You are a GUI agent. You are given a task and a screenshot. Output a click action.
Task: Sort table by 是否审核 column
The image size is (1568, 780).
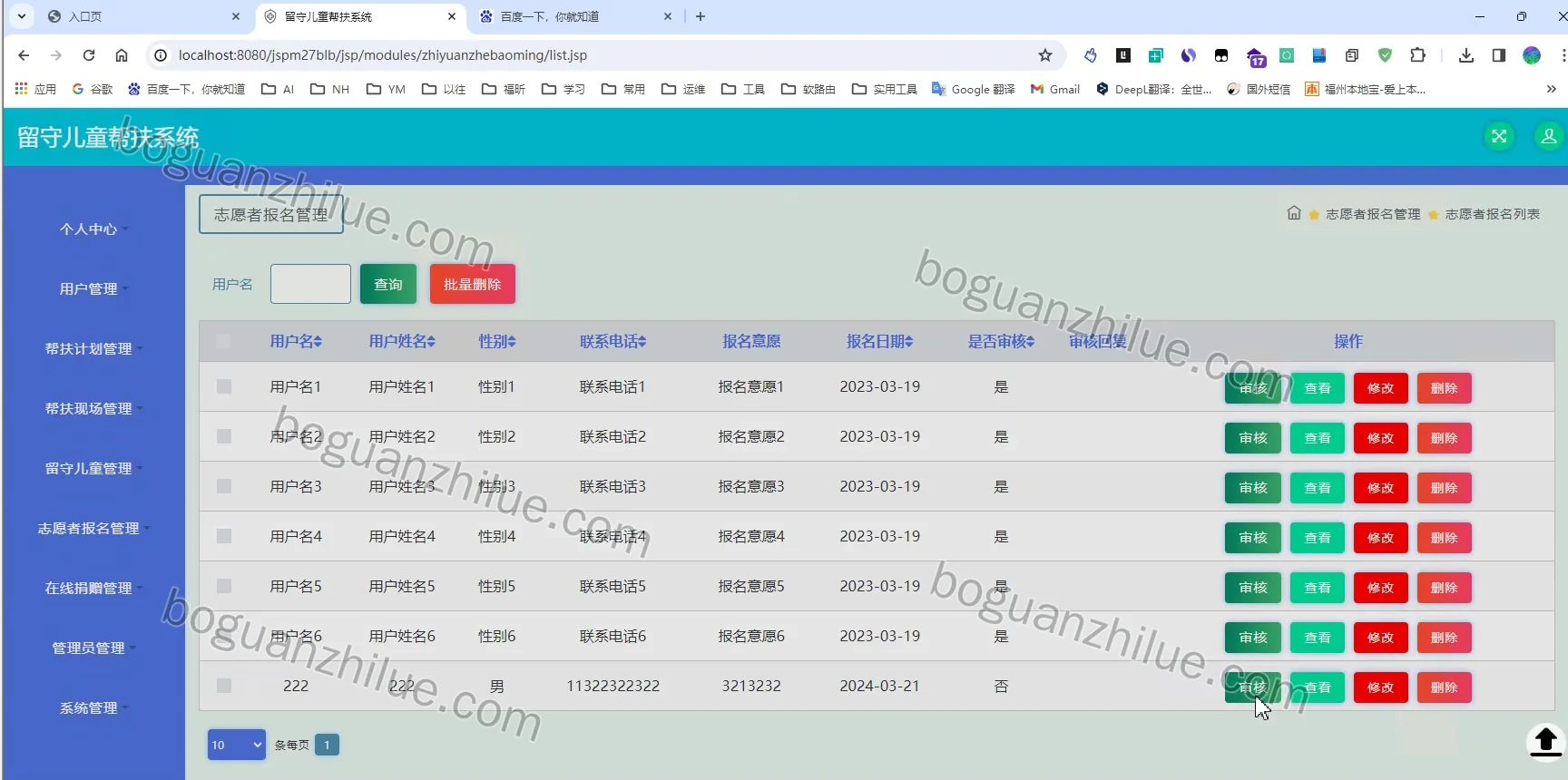1001,341
